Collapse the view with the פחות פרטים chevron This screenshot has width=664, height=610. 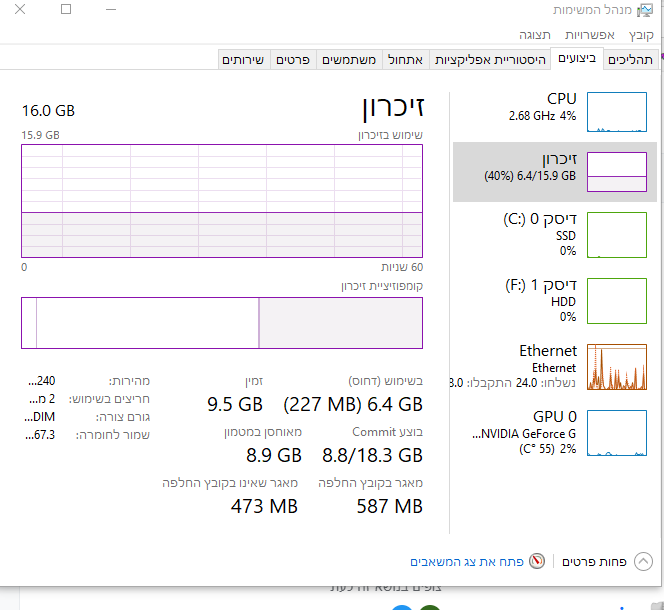[x=643, y=562]
